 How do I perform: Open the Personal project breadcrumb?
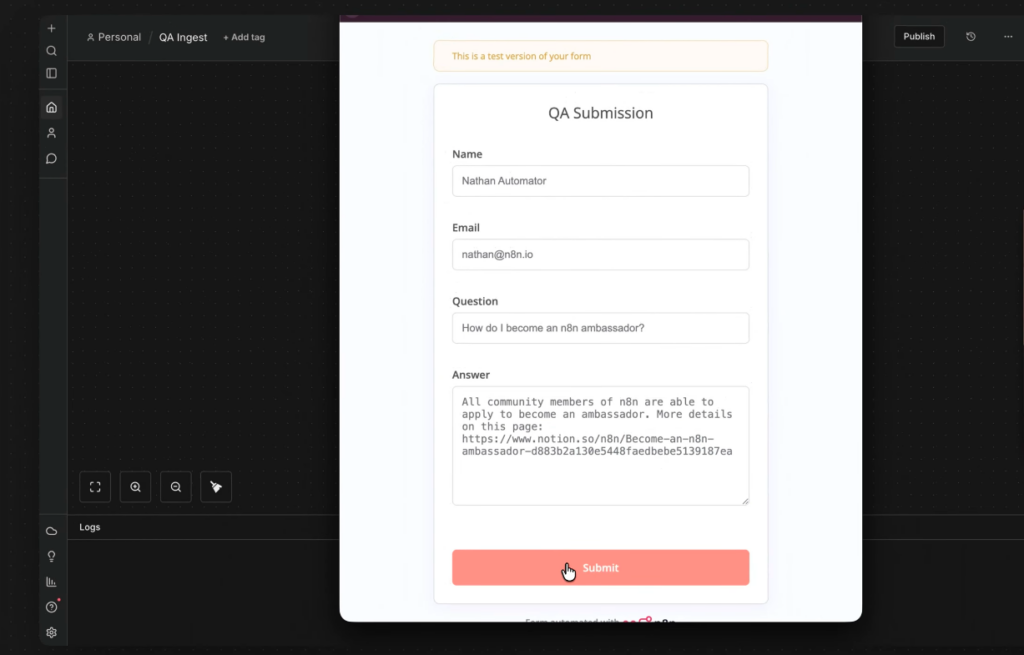click(113, 37)
